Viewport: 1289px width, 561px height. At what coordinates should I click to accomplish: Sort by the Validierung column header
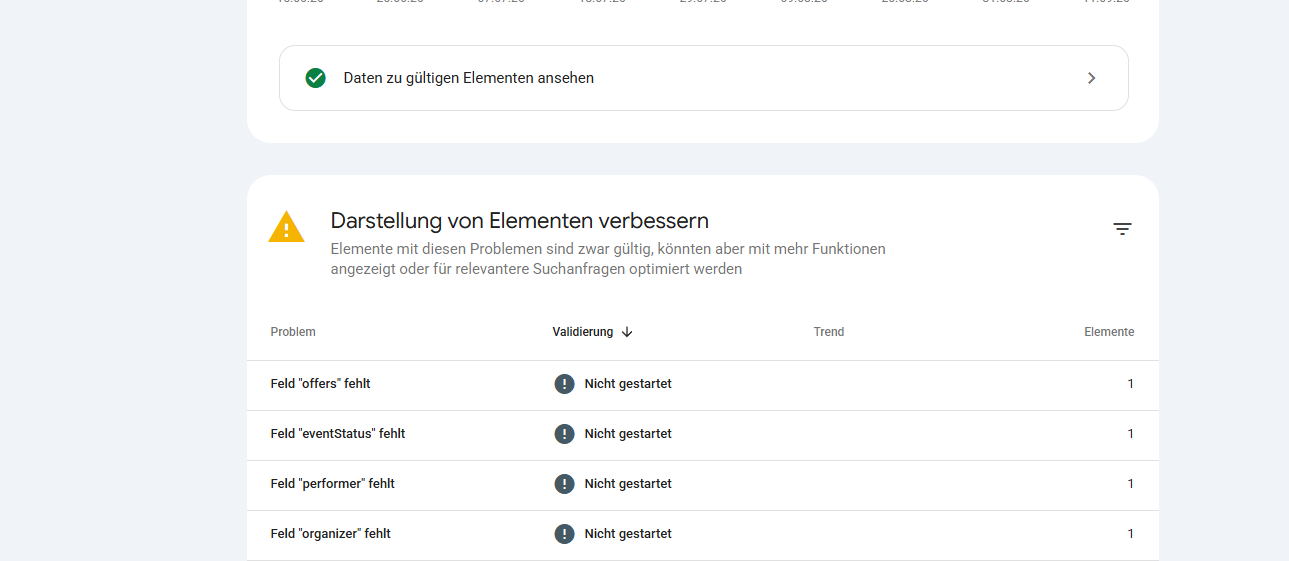click(583, 332)
